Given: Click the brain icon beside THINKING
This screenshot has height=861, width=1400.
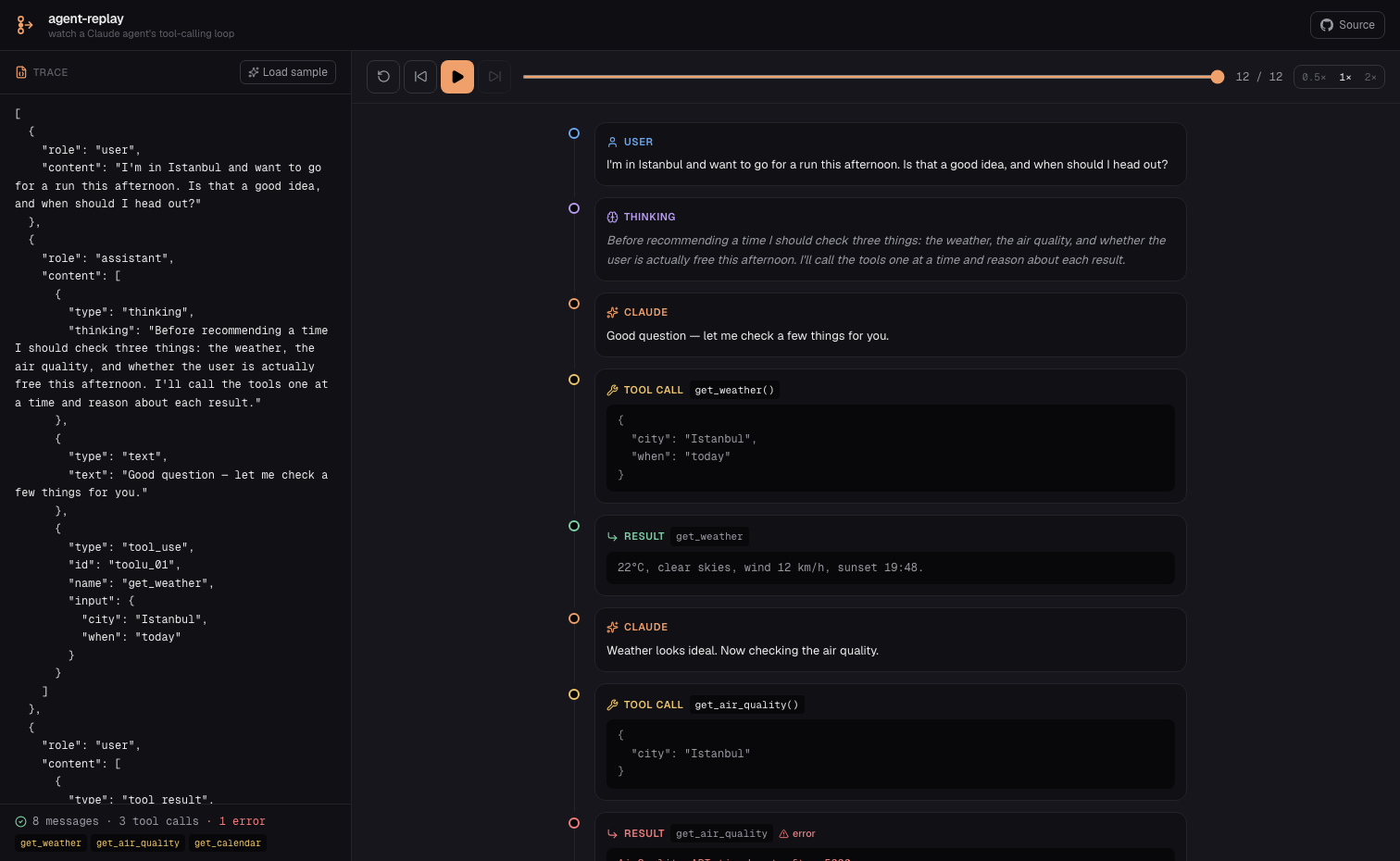Looking at the screenshot, I should [612, 218].
